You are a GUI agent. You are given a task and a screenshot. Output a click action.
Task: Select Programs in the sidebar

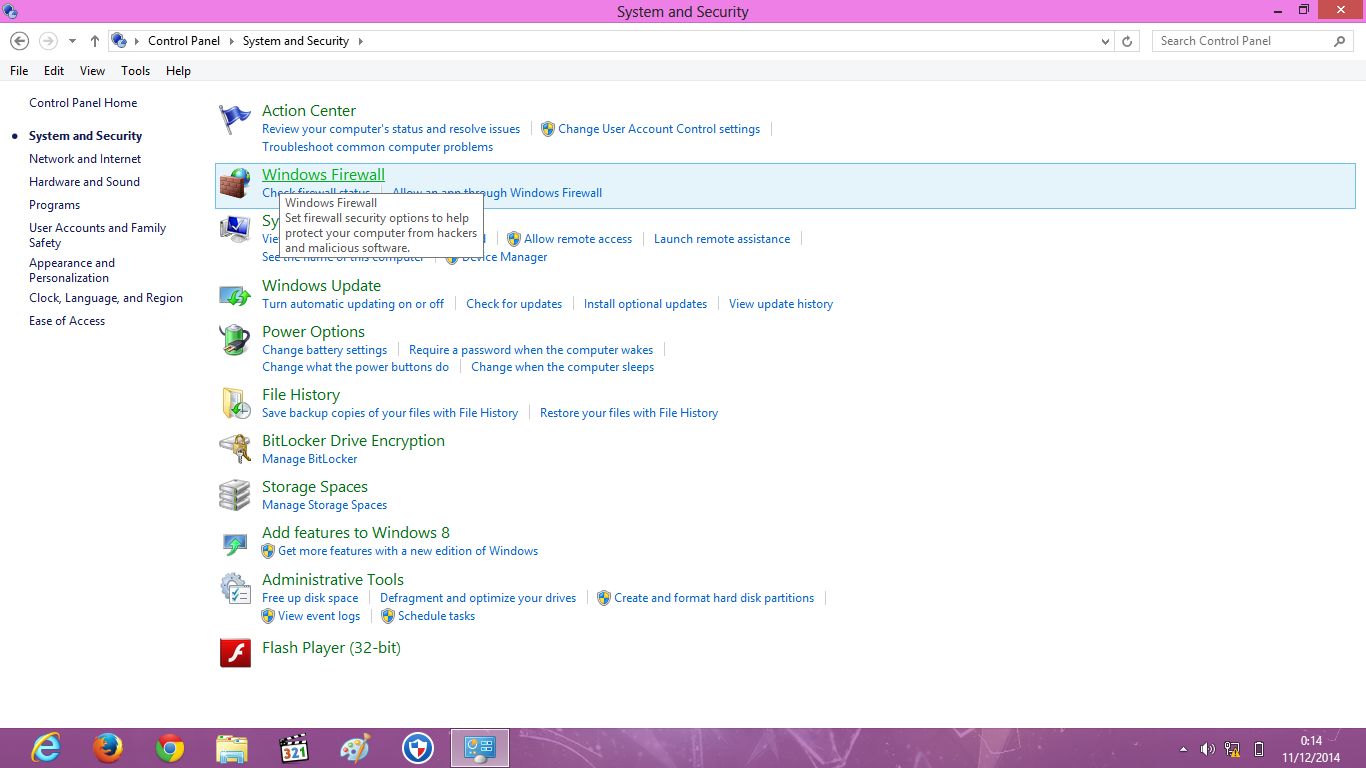tap(54, 205)
